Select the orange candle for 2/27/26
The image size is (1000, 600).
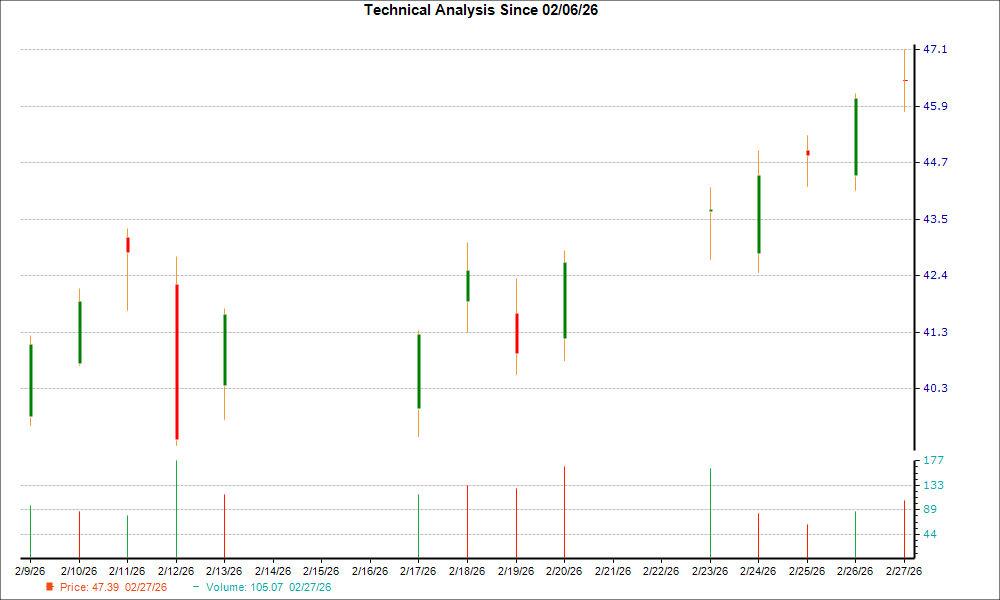click(905, 80)
